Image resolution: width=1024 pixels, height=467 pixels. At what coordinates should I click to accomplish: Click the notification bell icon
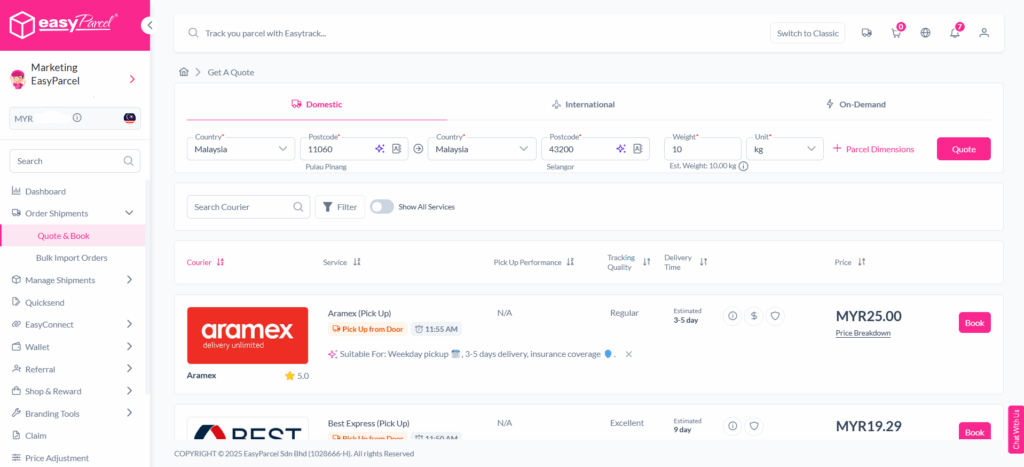coord(954,33)
